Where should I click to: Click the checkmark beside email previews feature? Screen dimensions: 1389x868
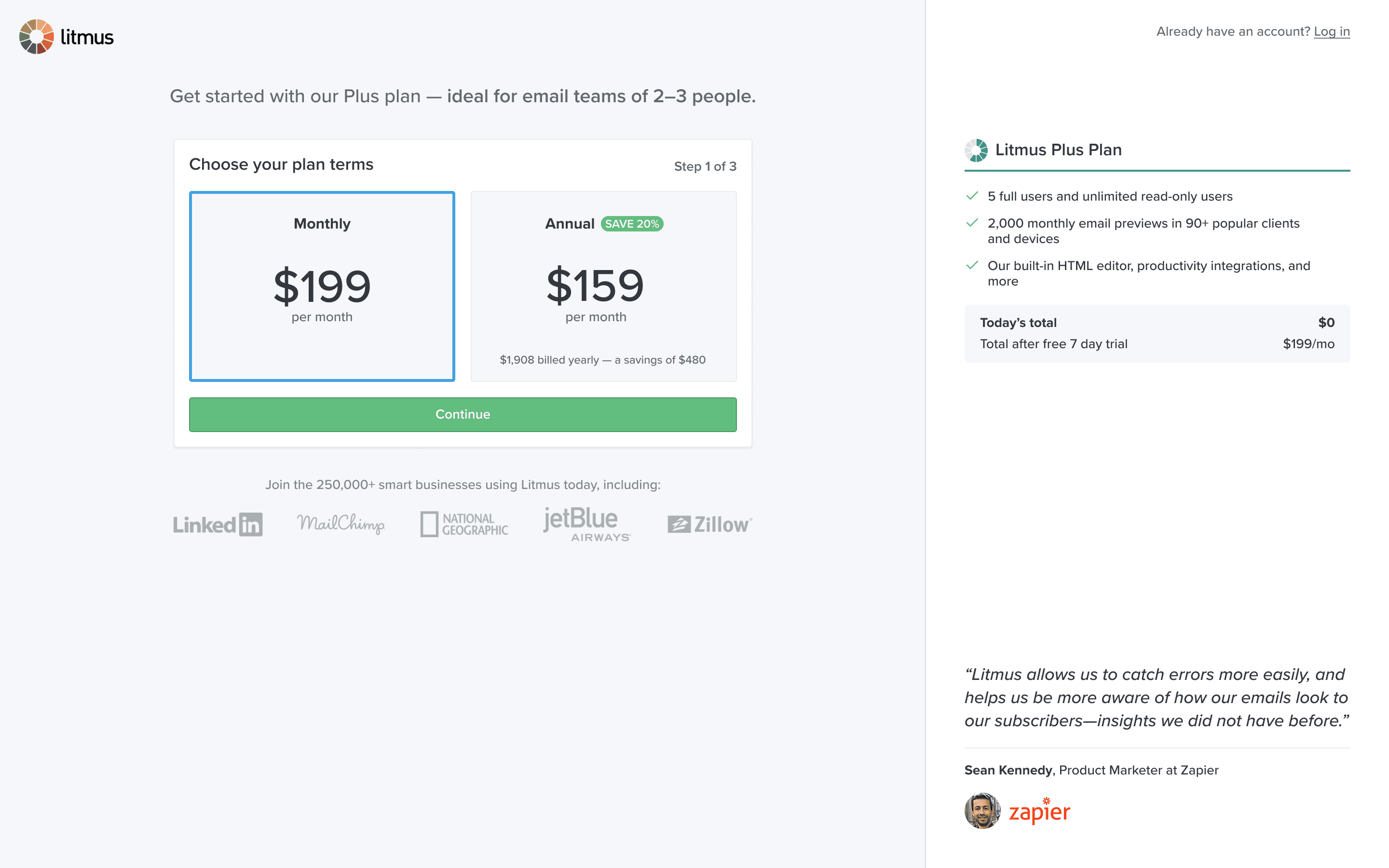pyautogui.click(x=972, y=223)
